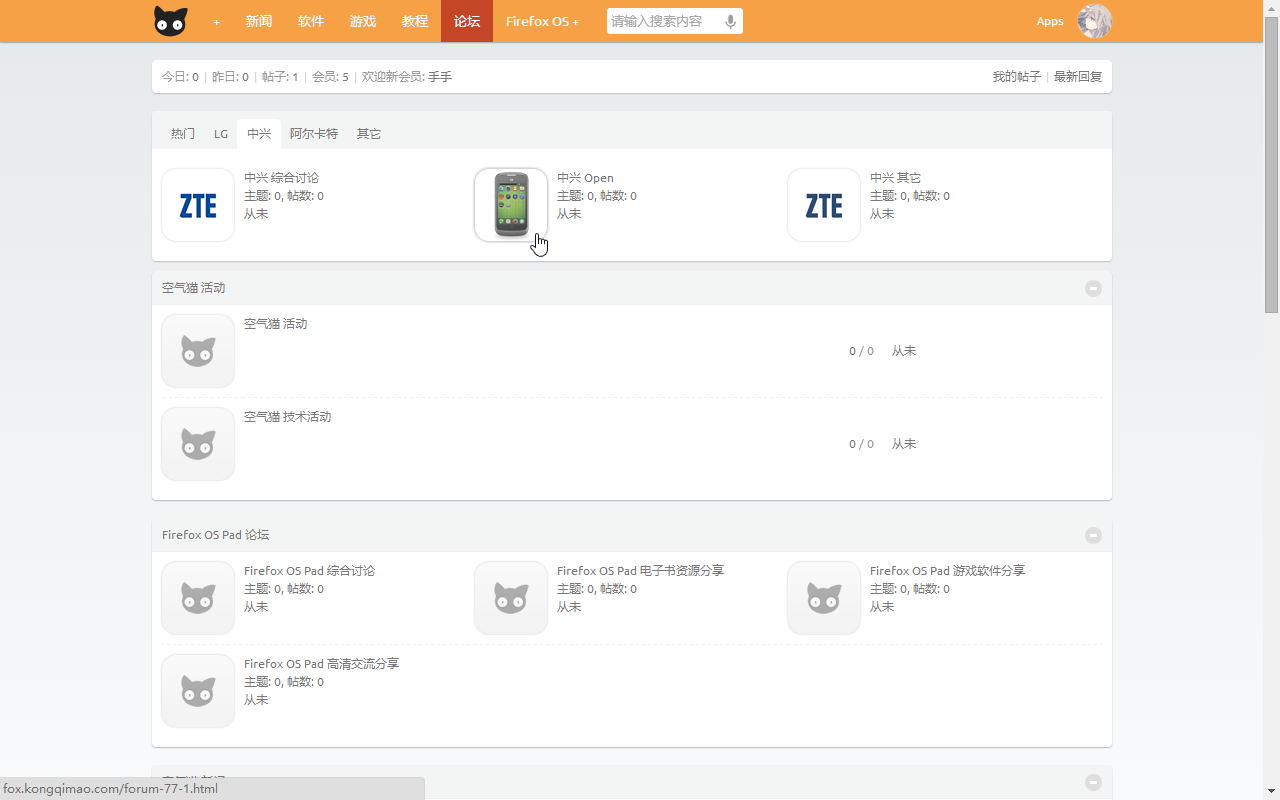
Task: Open the 空气猫 技术活动 forum title
Action: [x=288, y=417]
